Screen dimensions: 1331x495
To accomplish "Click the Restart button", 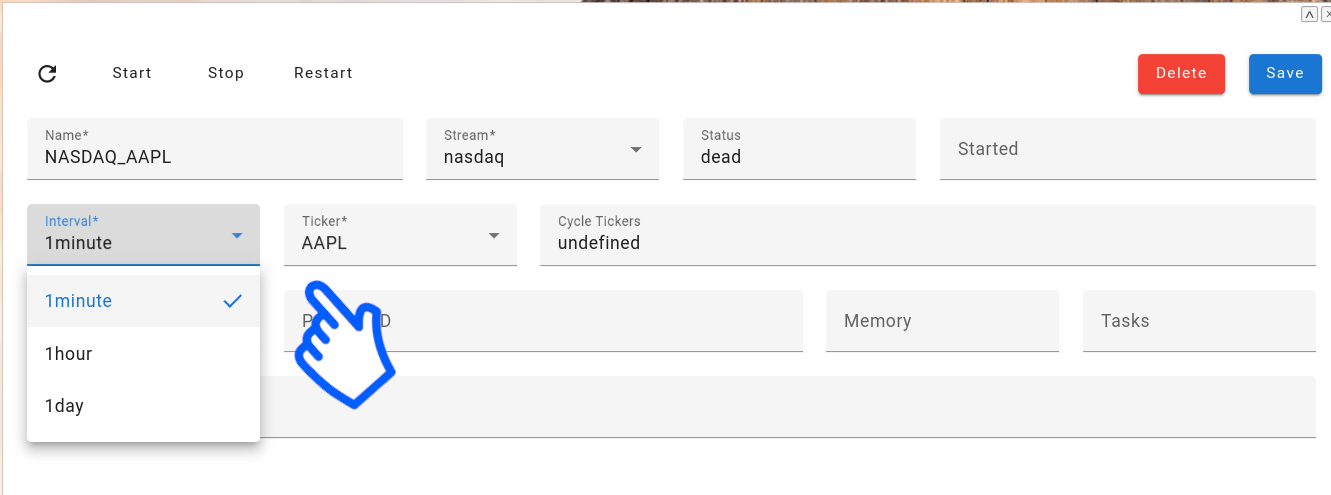I will click(x=323, y=73).
